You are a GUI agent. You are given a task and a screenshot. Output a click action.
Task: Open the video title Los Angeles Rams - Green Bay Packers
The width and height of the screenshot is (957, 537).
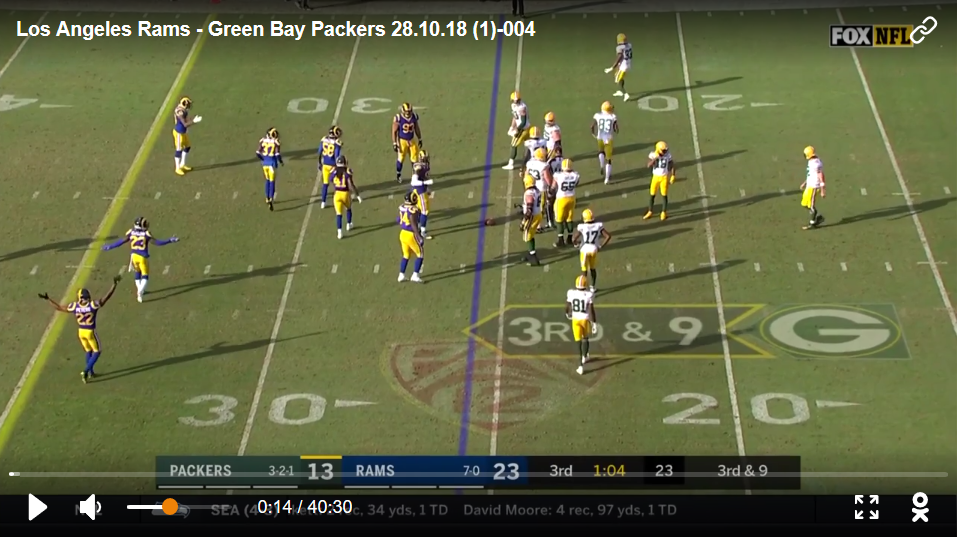coord(275,29)
